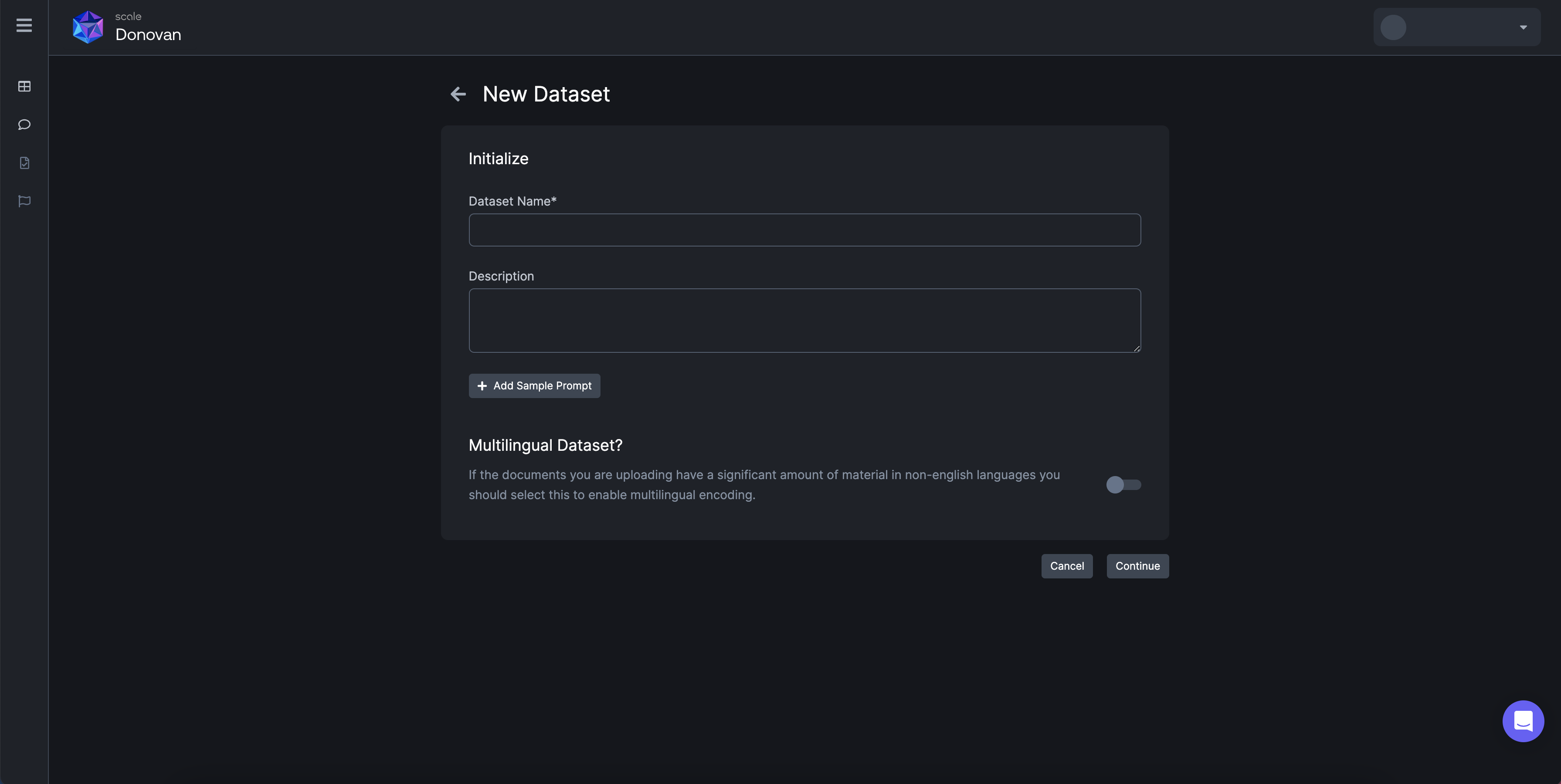Toggle the Multilingual Dataset switch
This screenshot has width=1561, height=784.
pos(1123,485)
